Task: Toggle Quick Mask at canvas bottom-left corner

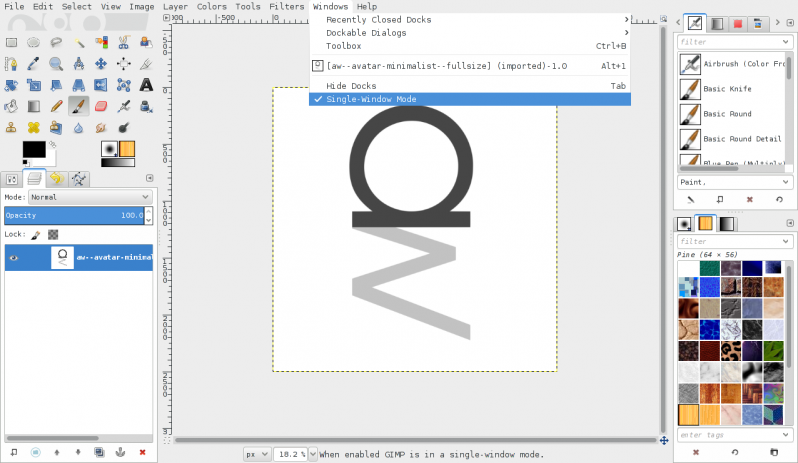Action: 166,440
